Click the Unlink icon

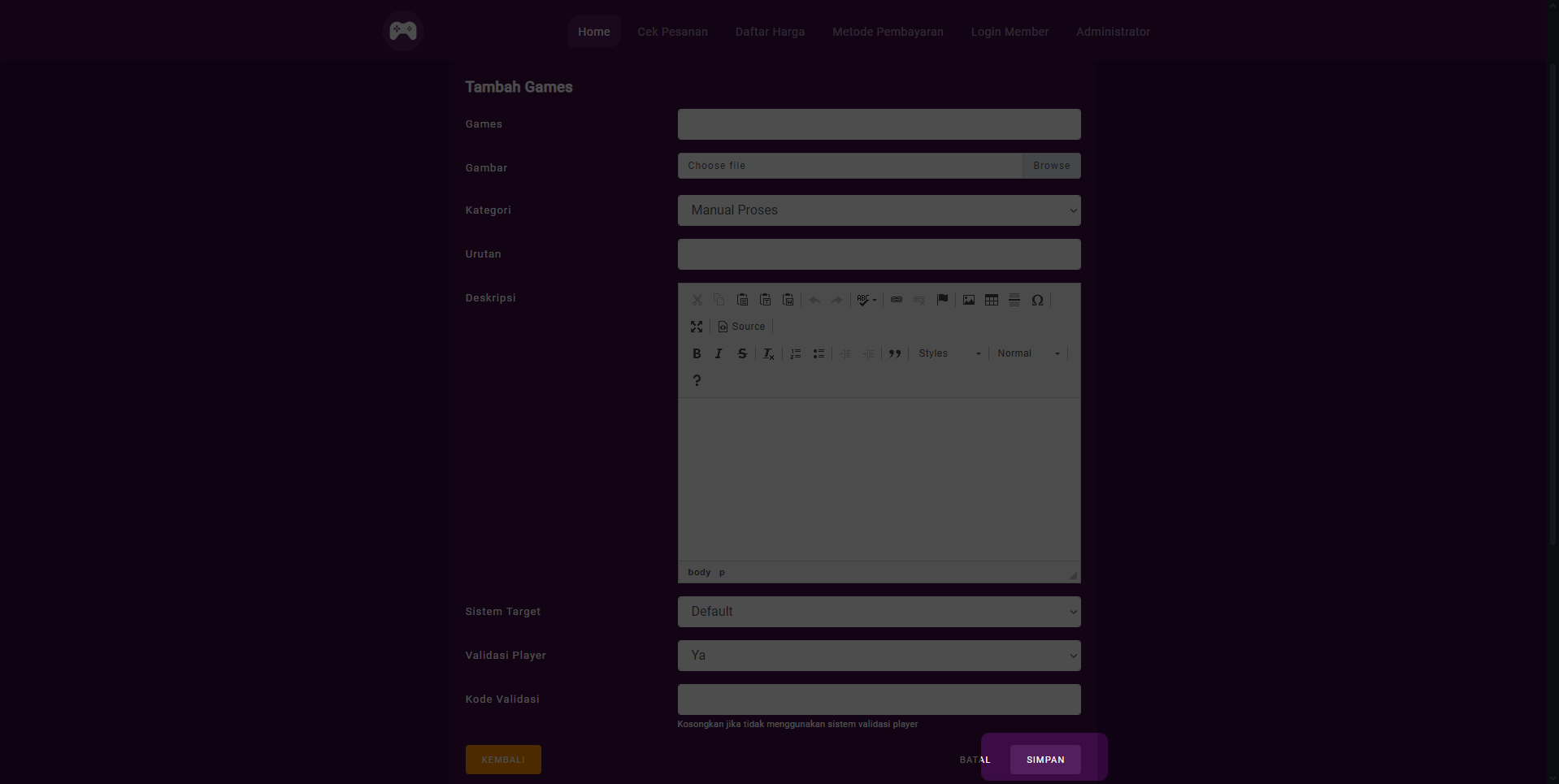[919, 300]
